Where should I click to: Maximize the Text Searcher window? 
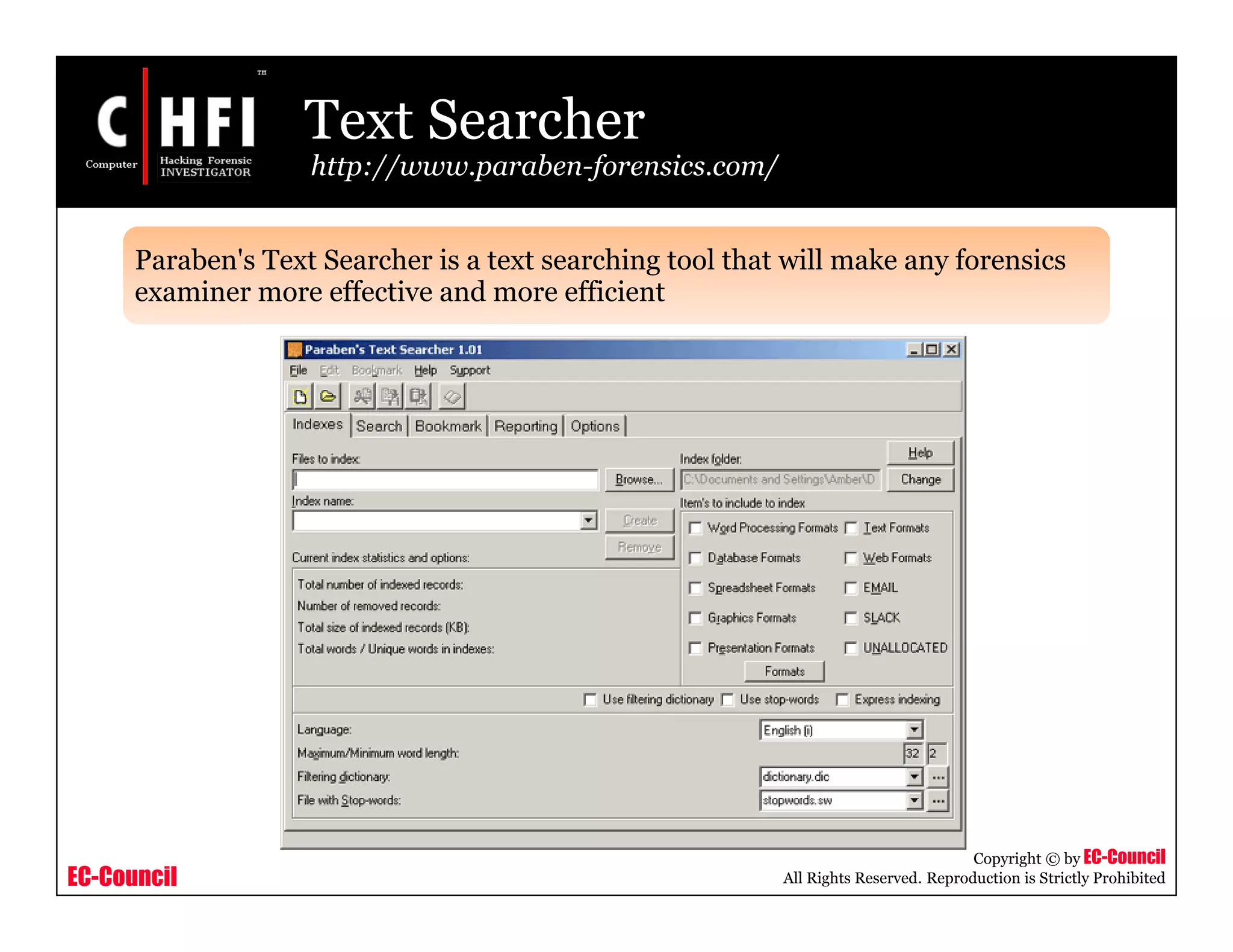(x=932, y=350)
